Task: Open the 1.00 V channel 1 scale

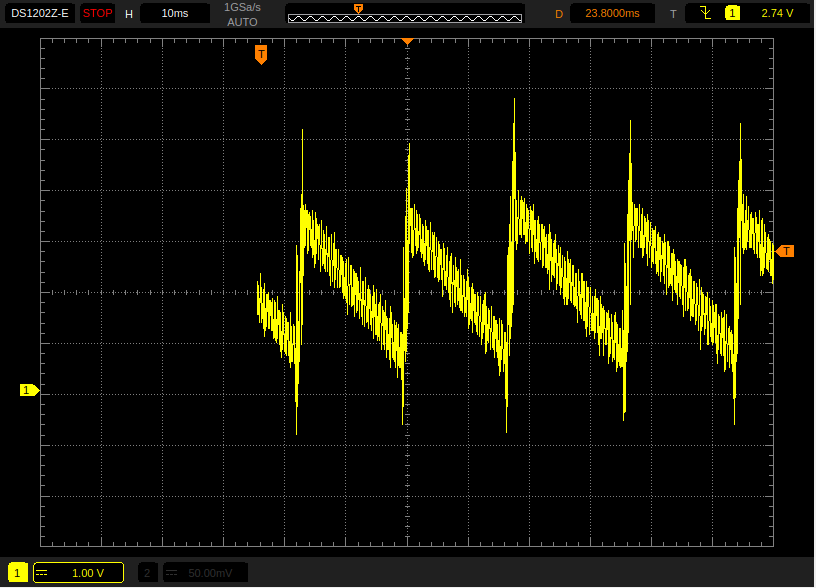Action: (87, 573)
